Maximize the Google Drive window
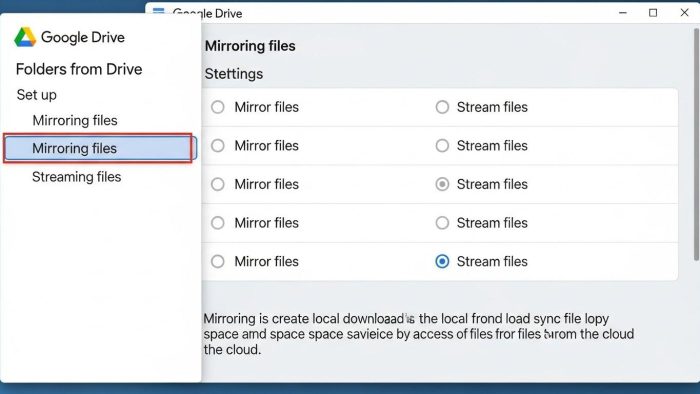This screenshot has width=700, height=394. coord(653,13)
